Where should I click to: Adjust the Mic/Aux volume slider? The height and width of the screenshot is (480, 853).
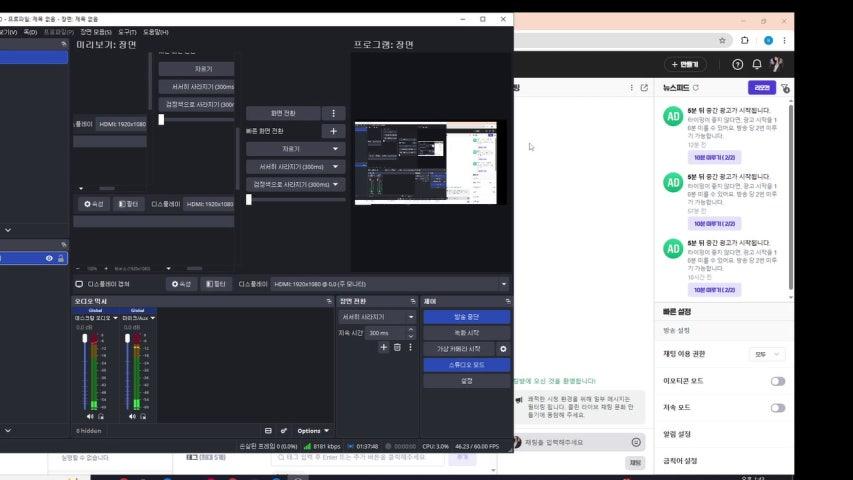127,373
